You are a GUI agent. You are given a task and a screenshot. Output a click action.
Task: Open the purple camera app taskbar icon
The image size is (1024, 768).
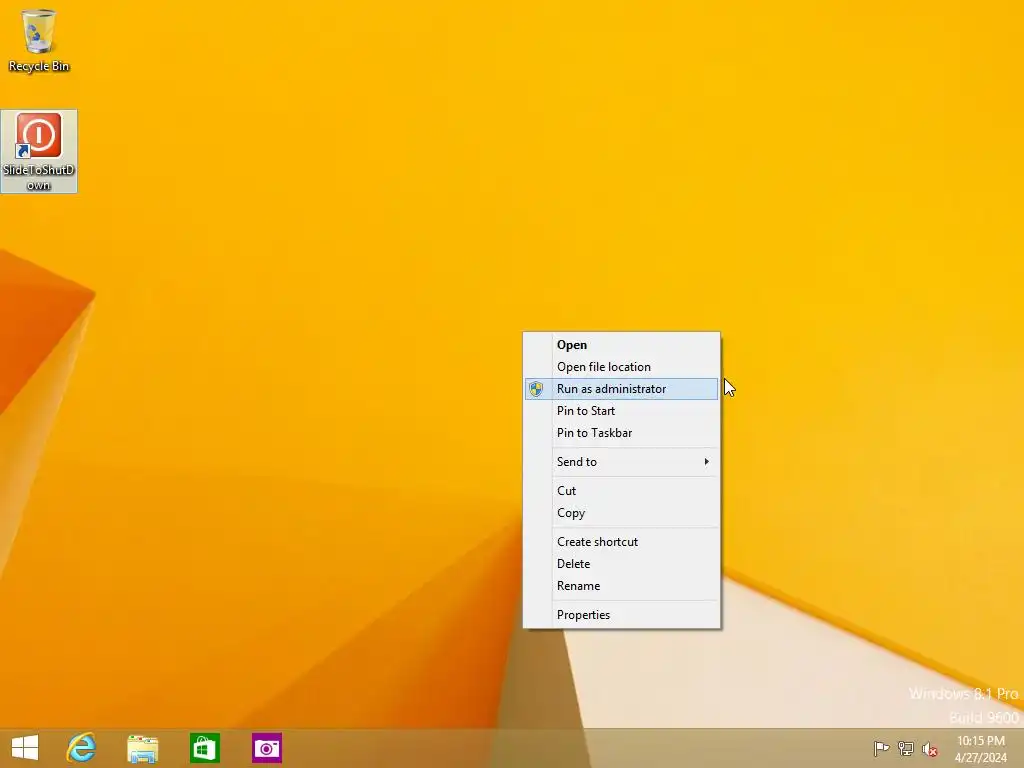coord(266,748)
